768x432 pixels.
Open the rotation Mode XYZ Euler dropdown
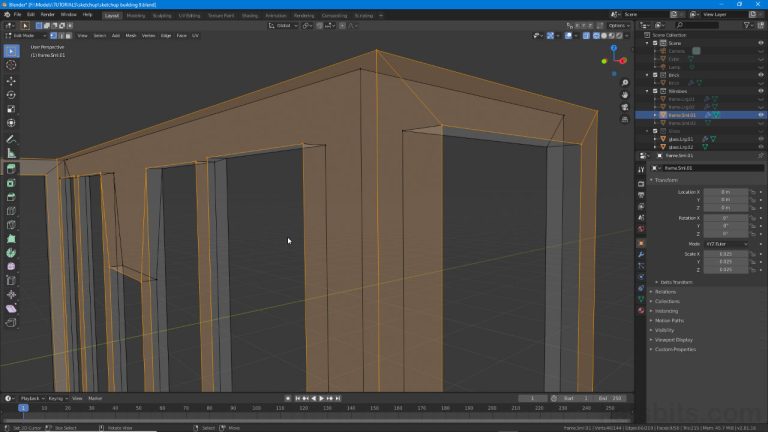726,244
